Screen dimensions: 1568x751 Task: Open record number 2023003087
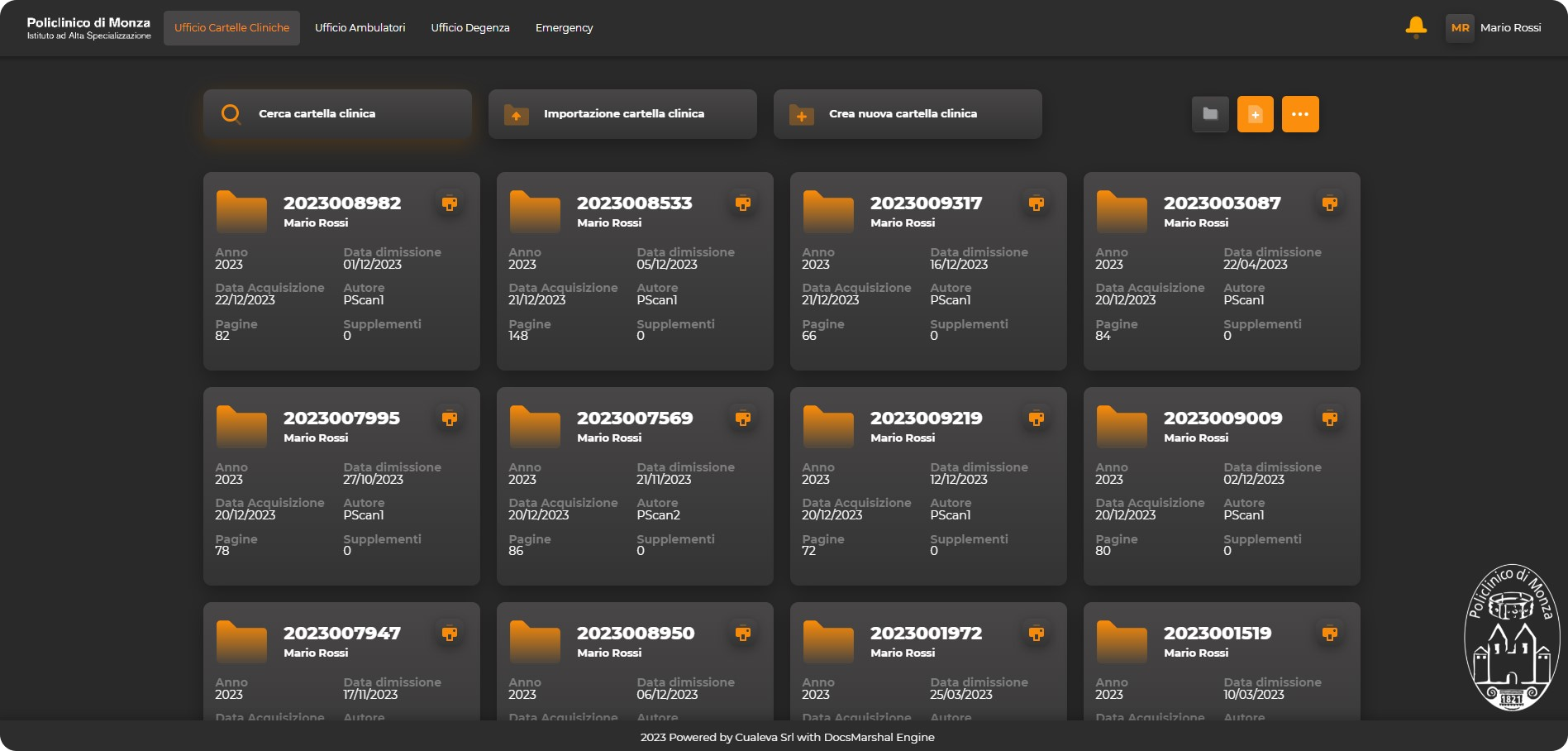tap(1222, 203)
